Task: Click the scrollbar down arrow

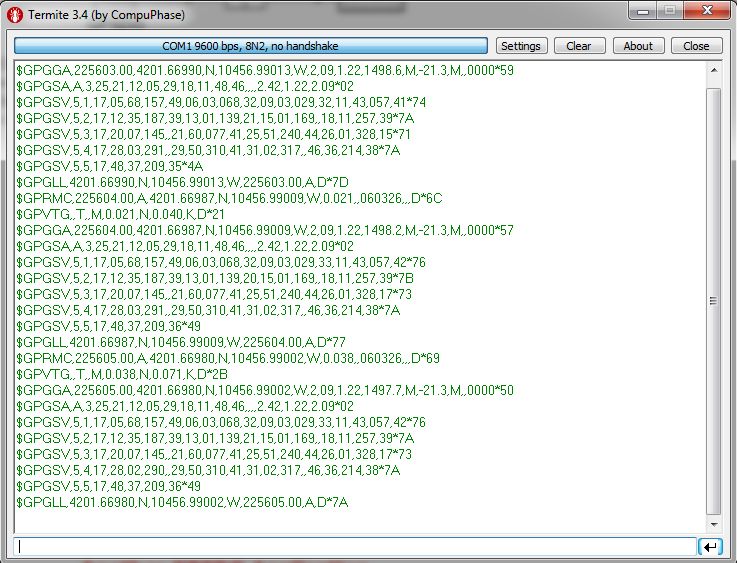Action: click(713, 524)
